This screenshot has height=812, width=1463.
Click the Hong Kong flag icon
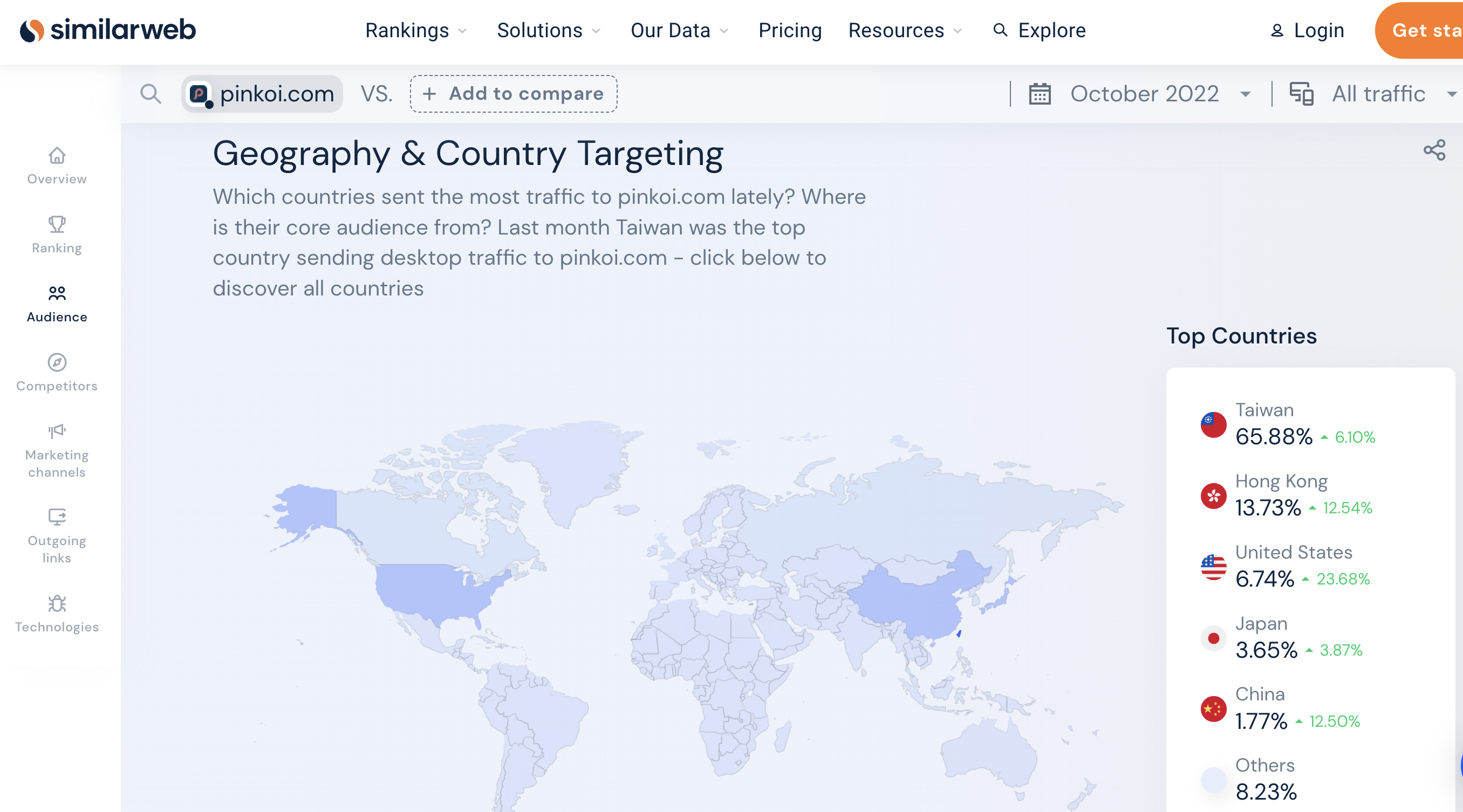click(1213, 496)
